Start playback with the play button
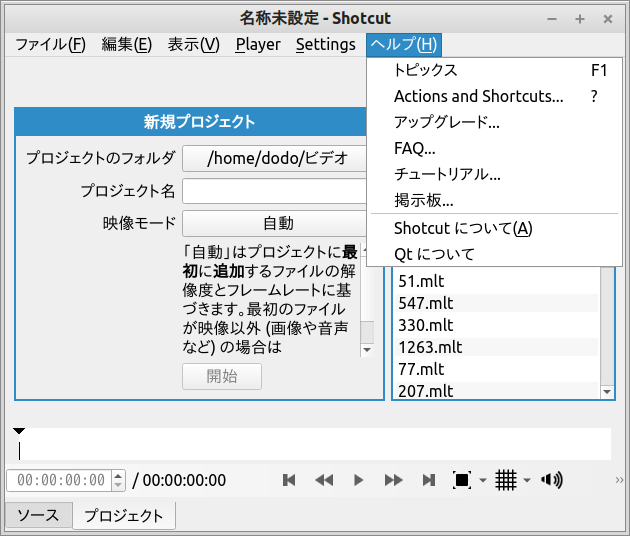The height and width of the screenshot is (536, 630). pos(358,480)
